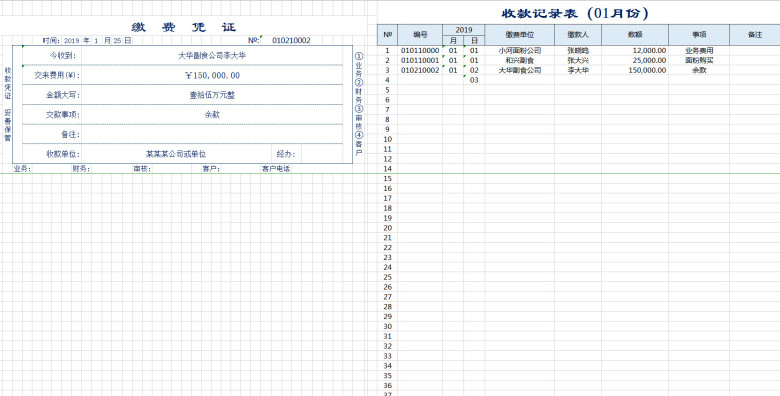Select the 金额大写 label cell
The image size is (780, 396).
[x=63, y=95]
